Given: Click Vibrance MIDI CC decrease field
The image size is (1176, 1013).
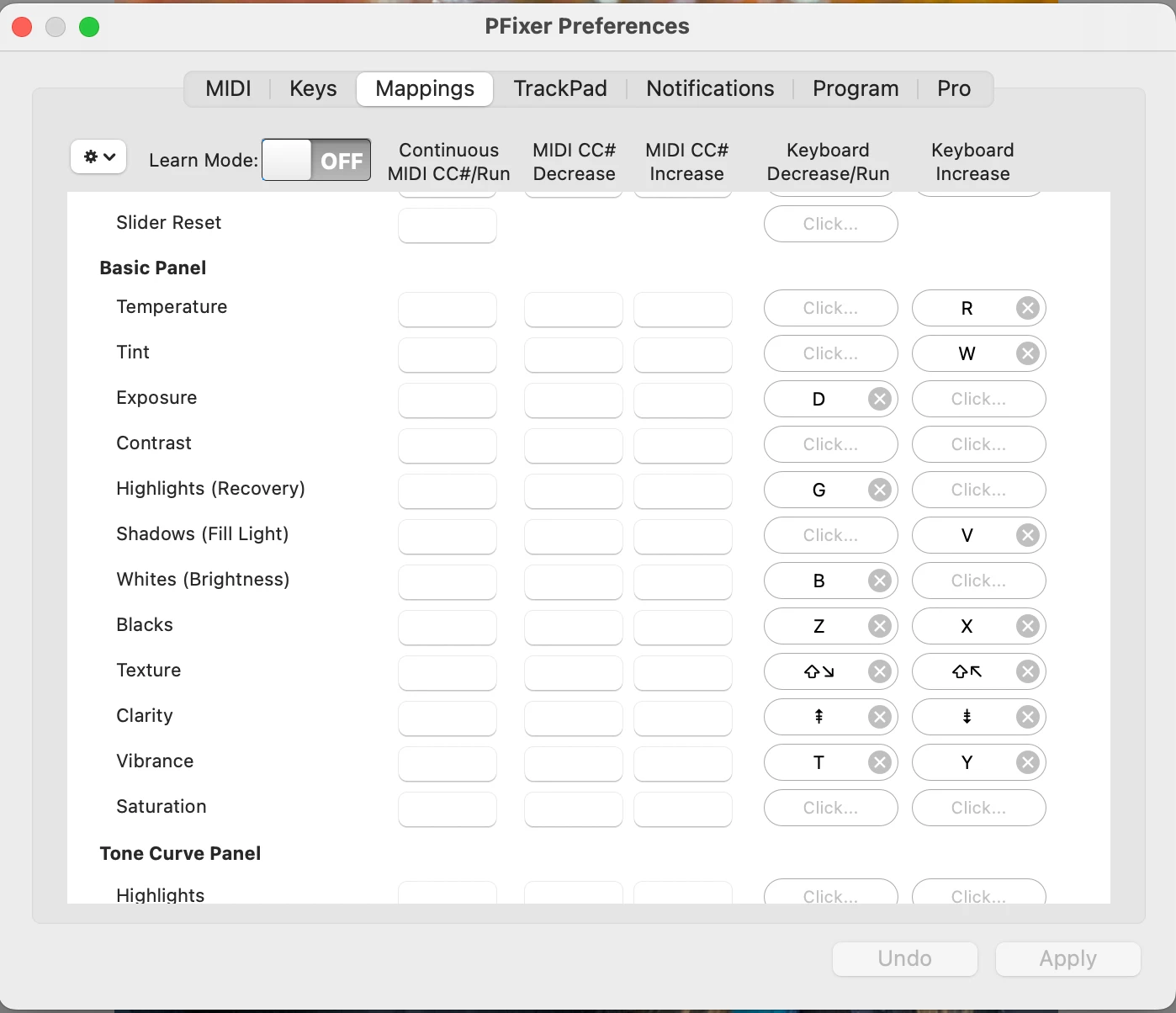Looking at the screenshot, I should coord(574,764).
